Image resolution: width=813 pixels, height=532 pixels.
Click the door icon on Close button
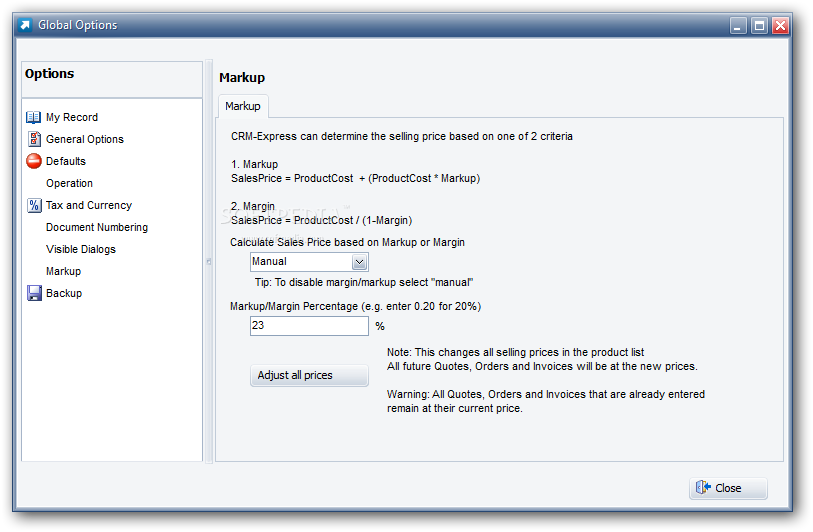(703, 487)
